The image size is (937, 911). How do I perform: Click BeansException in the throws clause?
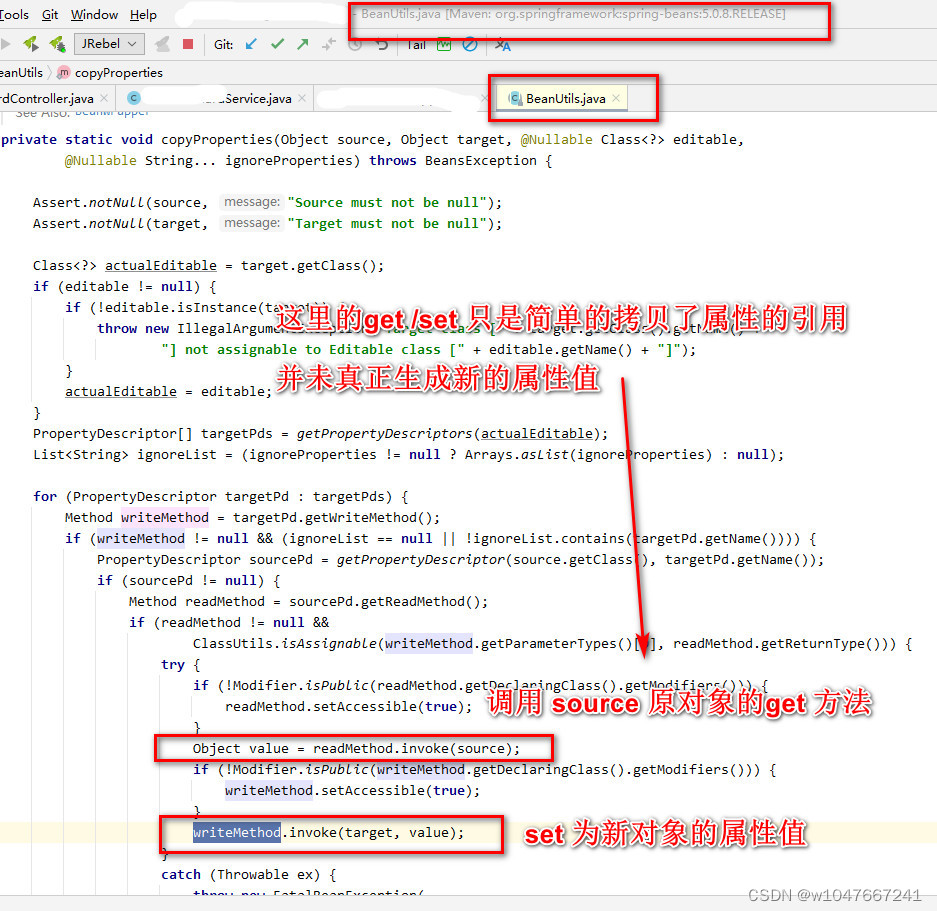(x=480, y=160)
